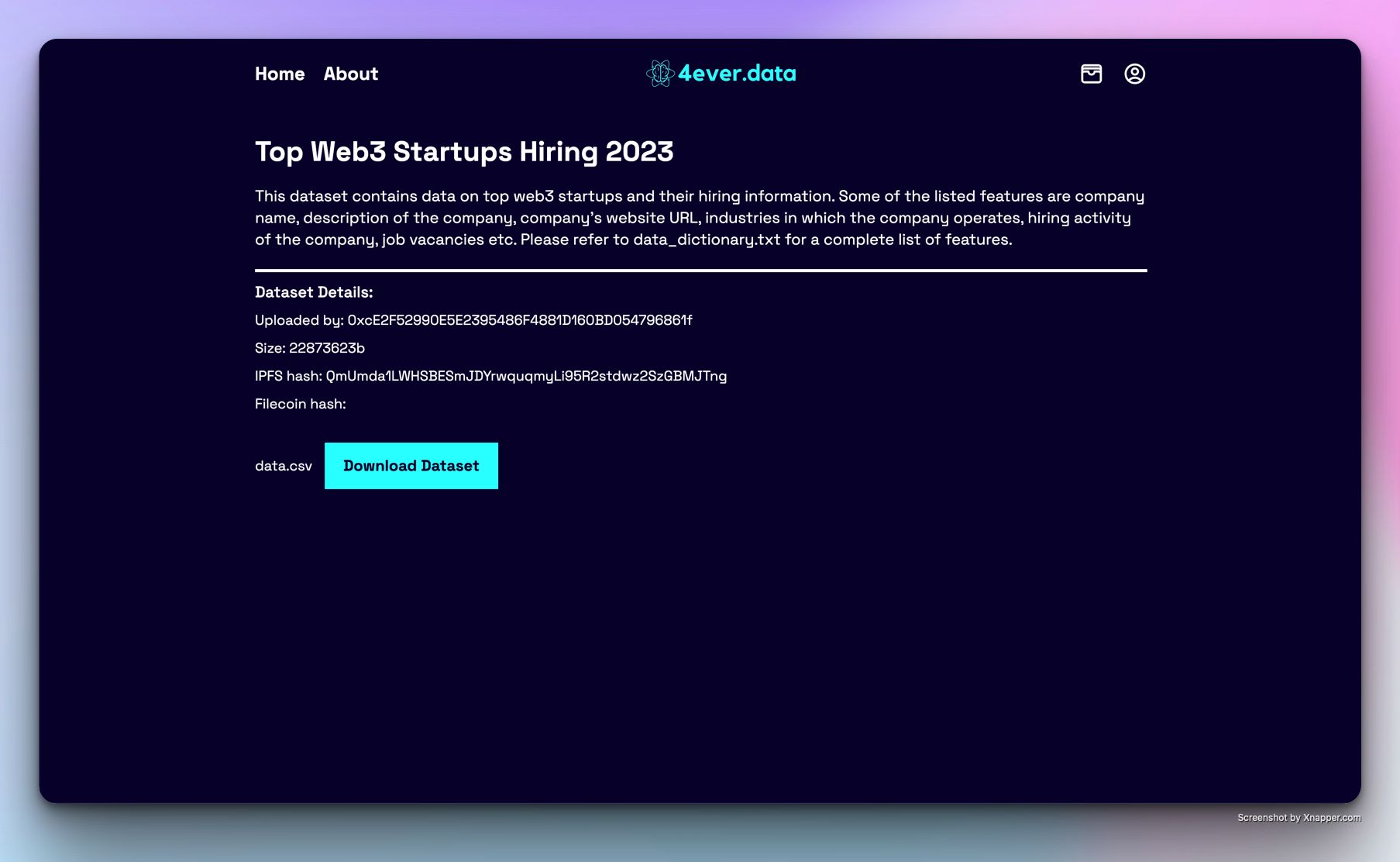Click the 4ever.data brand name

(x=737, y=74)
